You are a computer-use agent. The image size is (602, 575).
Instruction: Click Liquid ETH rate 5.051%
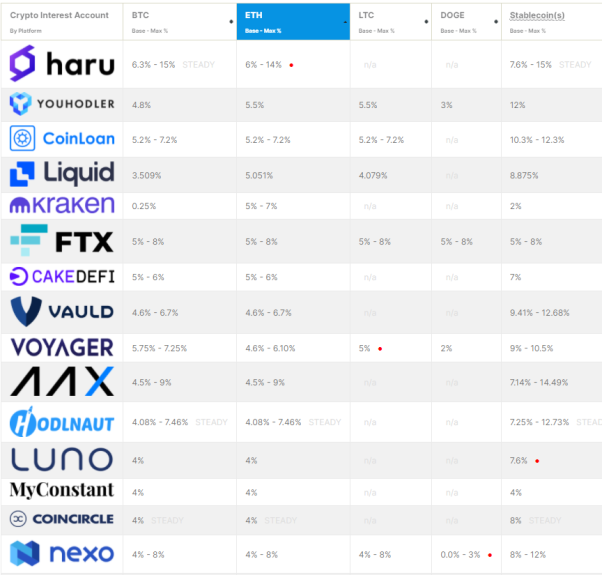pyautogui.click(x=259, y=175)
